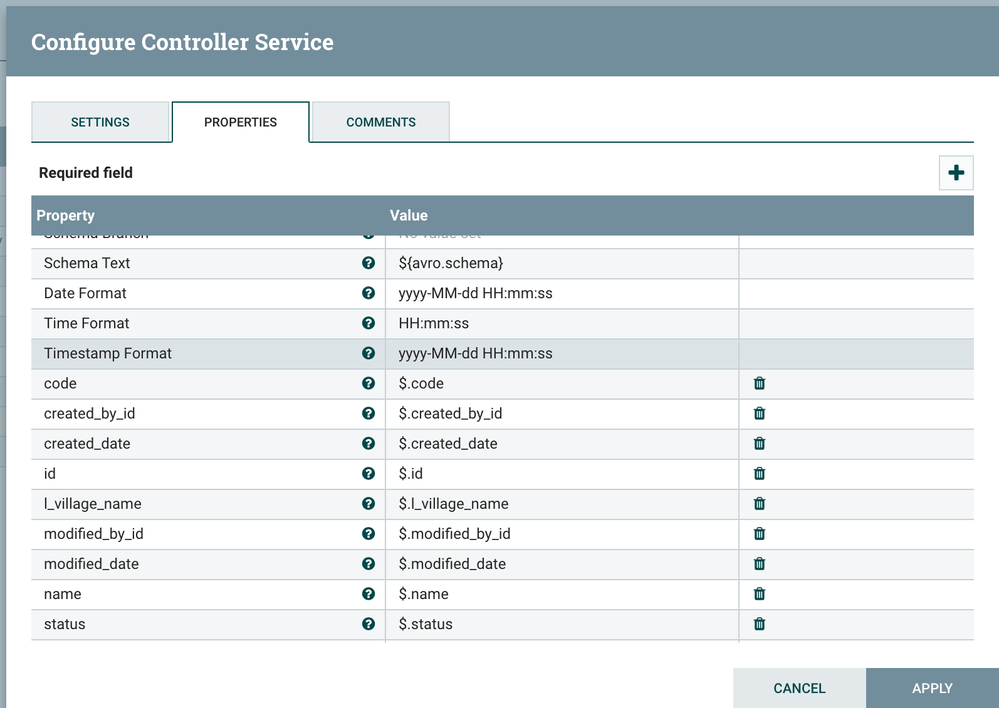Open help icon for l_village_name property

pos(368,503)
